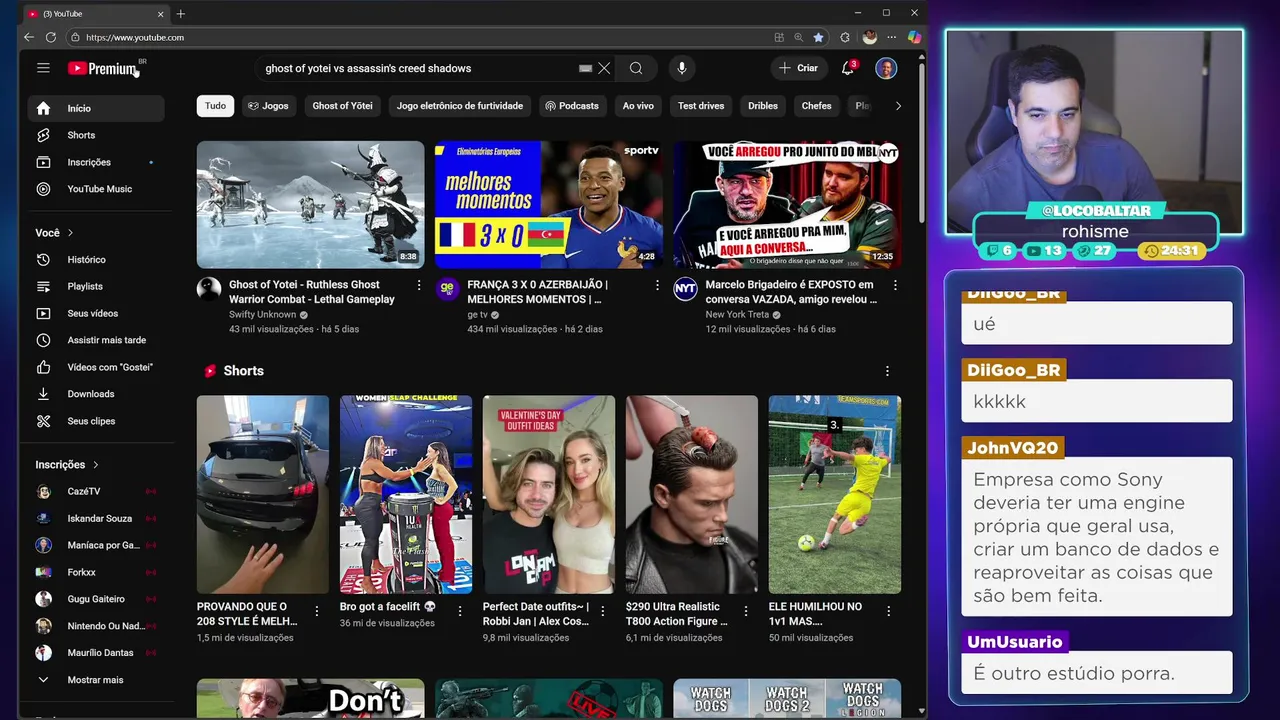Select the Test drives filter chip
Screen dimensions: 1280x720
pyautogui.click(x=701, y=106)
